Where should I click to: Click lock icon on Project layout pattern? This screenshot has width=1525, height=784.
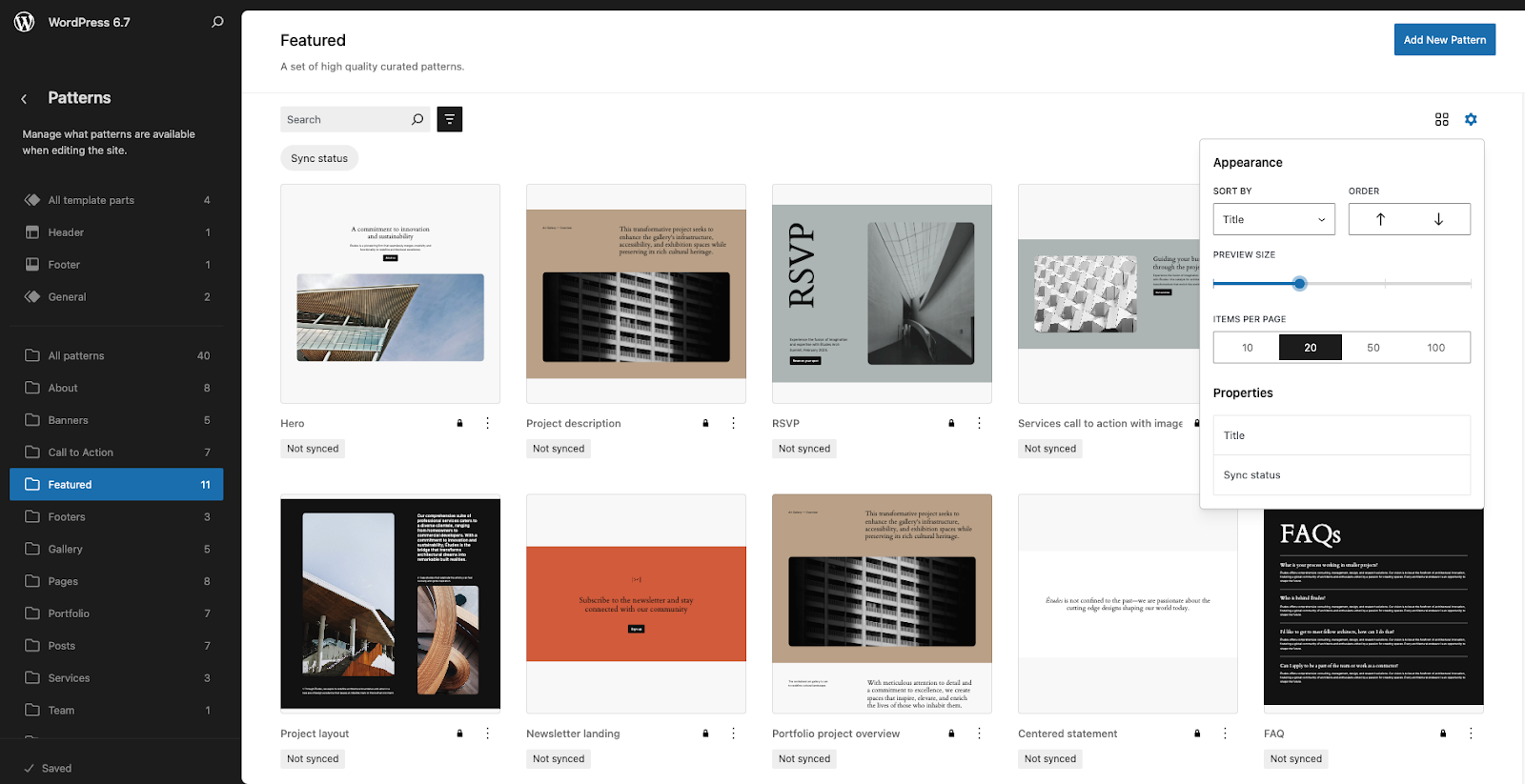(459, 734)
